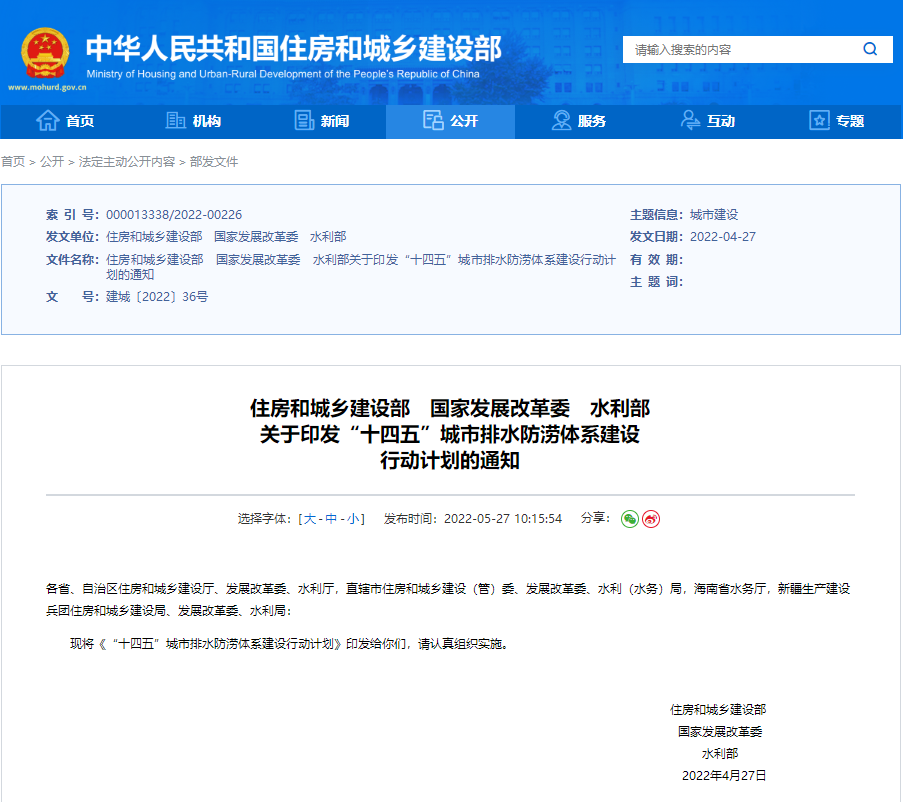Select document number 建城〔2022〕36号
The image size is (903, 802).
pyautogui.click(x=157, y=297)
